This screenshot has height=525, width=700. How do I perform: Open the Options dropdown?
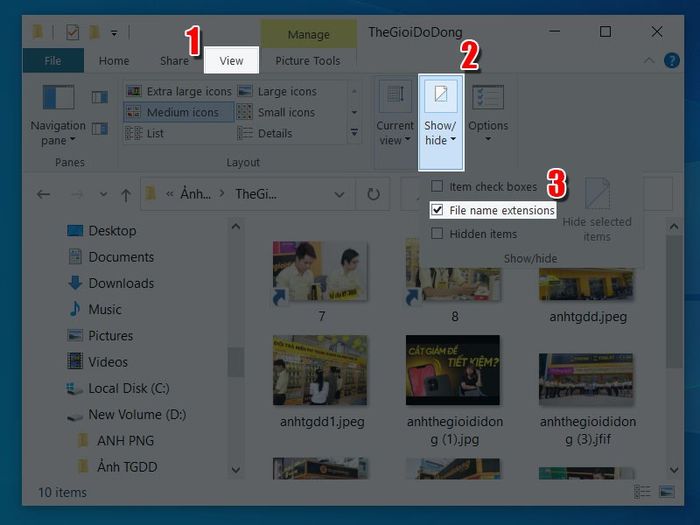click(x=488, y=114)
